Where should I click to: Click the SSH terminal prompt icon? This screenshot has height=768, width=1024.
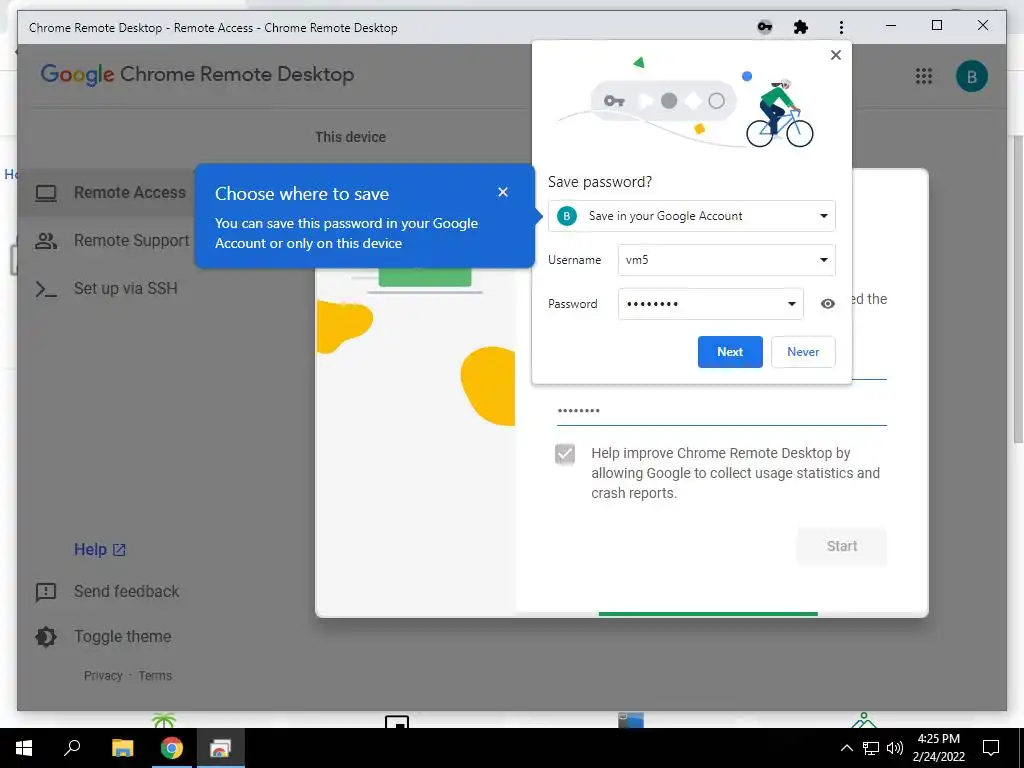(46, 289)
